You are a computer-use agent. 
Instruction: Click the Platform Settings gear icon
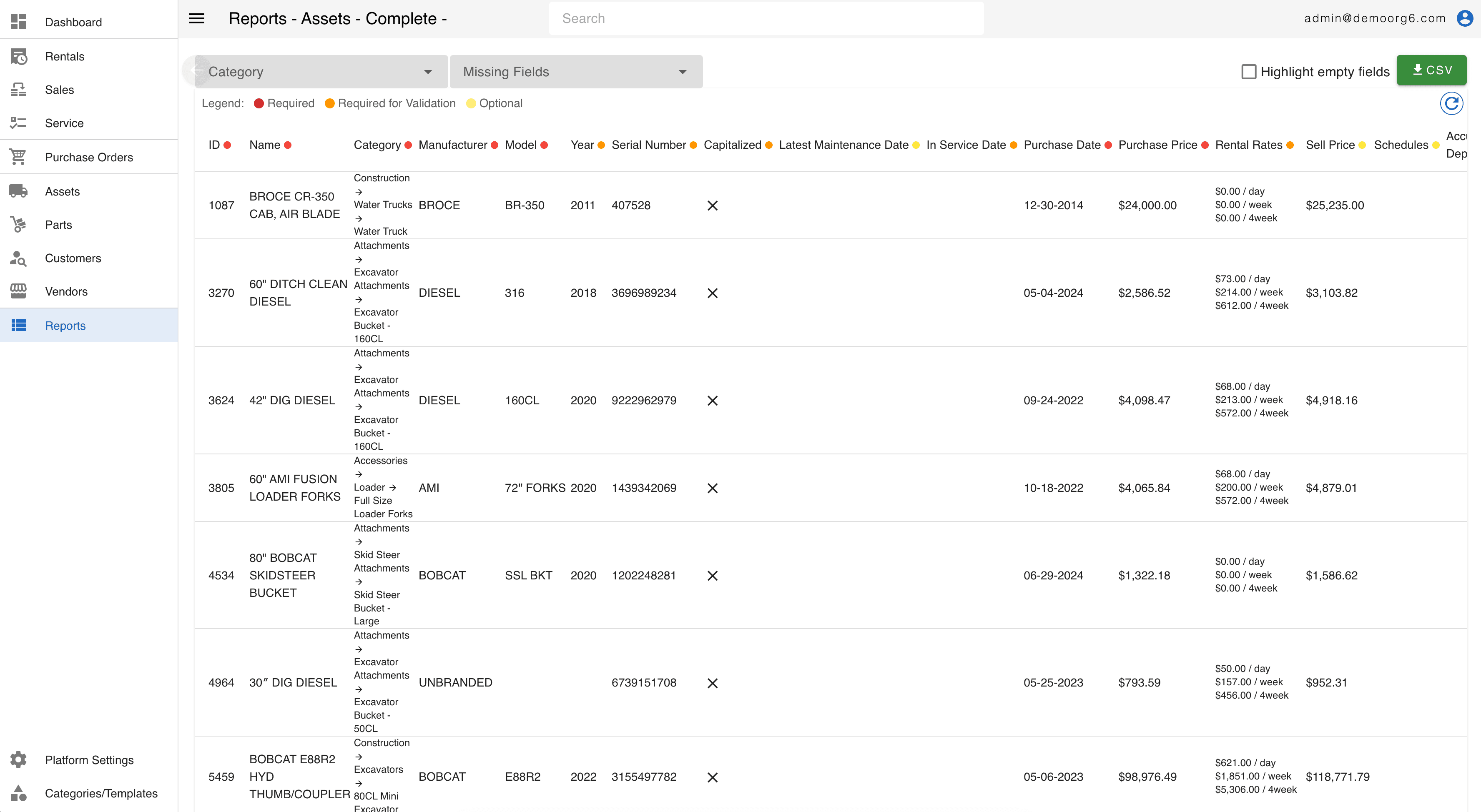(x=18, y=760)
